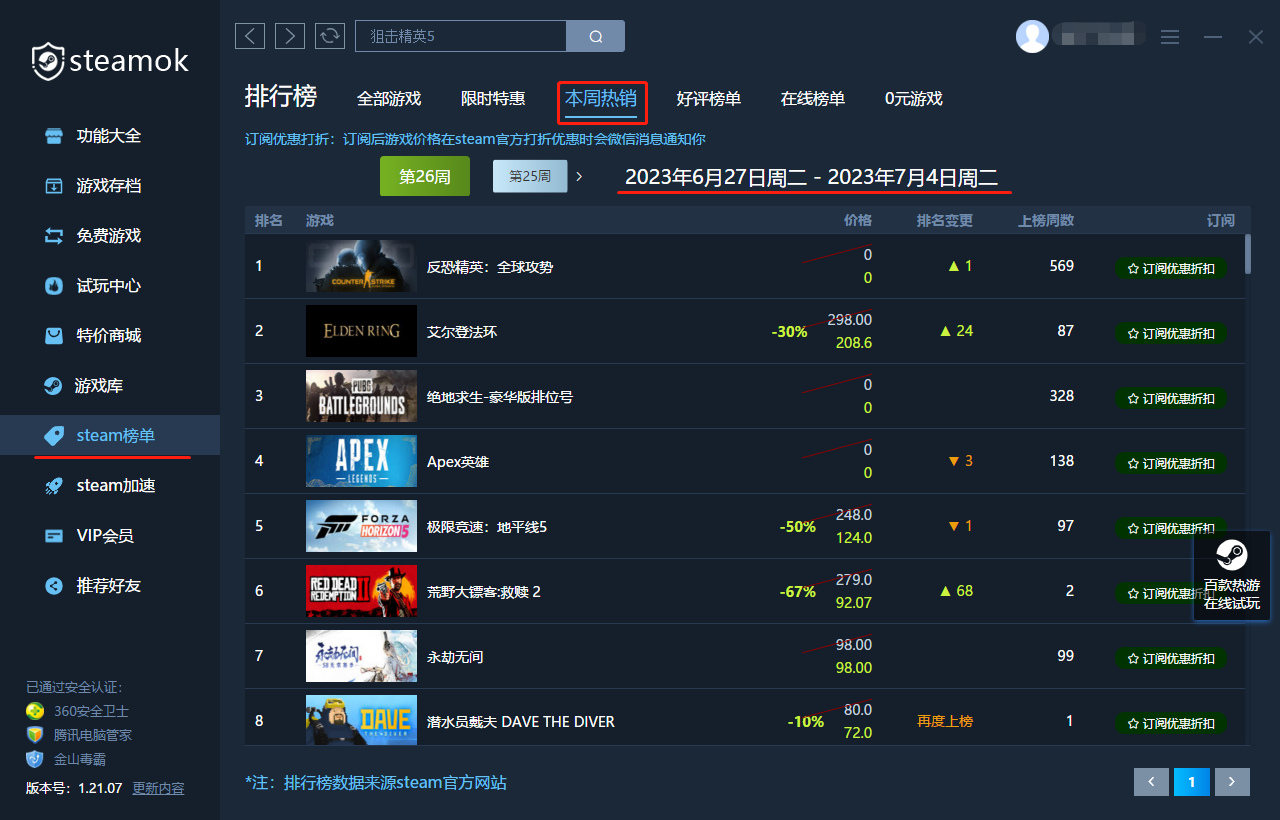Open the PUBG Battlegrounds thumbnail
Viewport: 1280px width, 820px height.
[361, 396]
